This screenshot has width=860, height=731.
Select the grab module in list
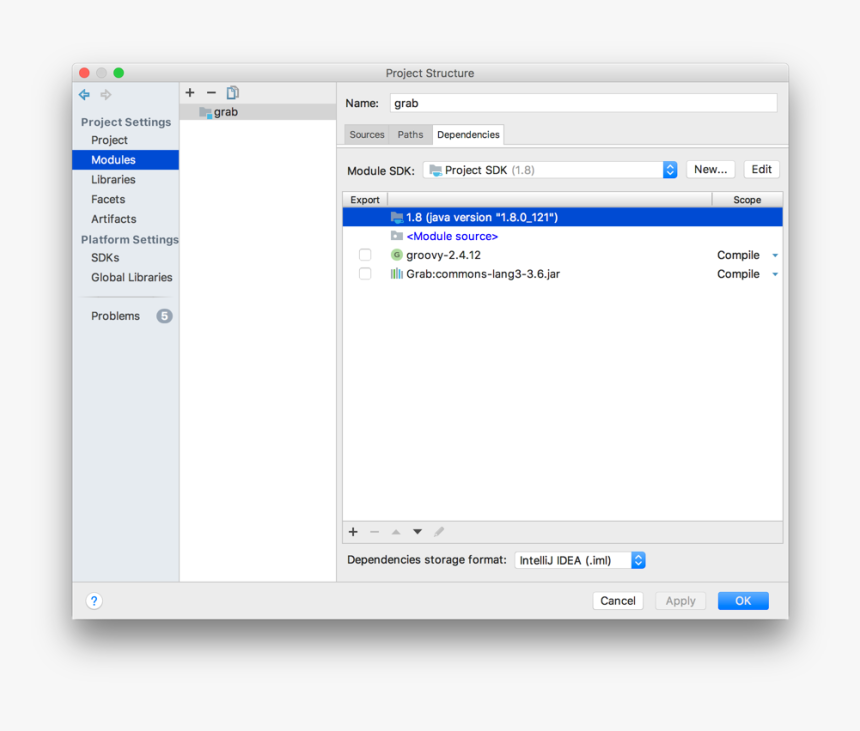tap(258, 112)
